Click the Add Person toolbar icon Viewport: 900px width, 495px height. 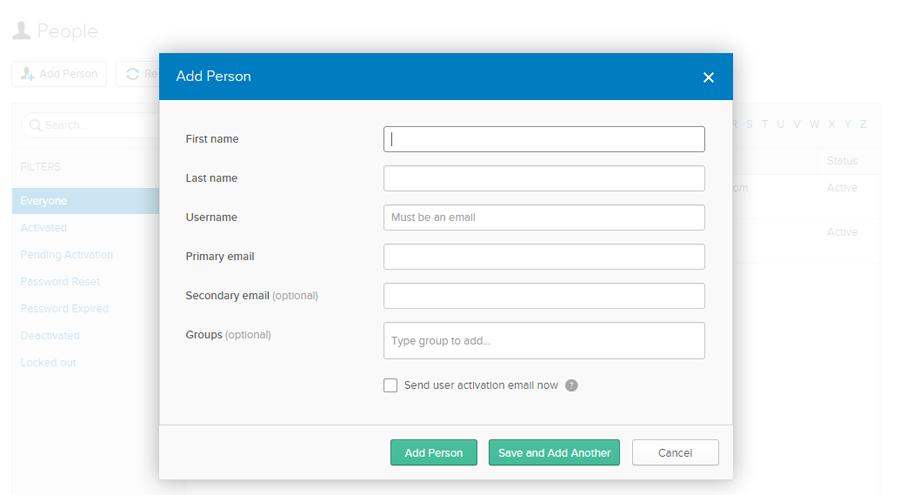[x=27, y=74]
